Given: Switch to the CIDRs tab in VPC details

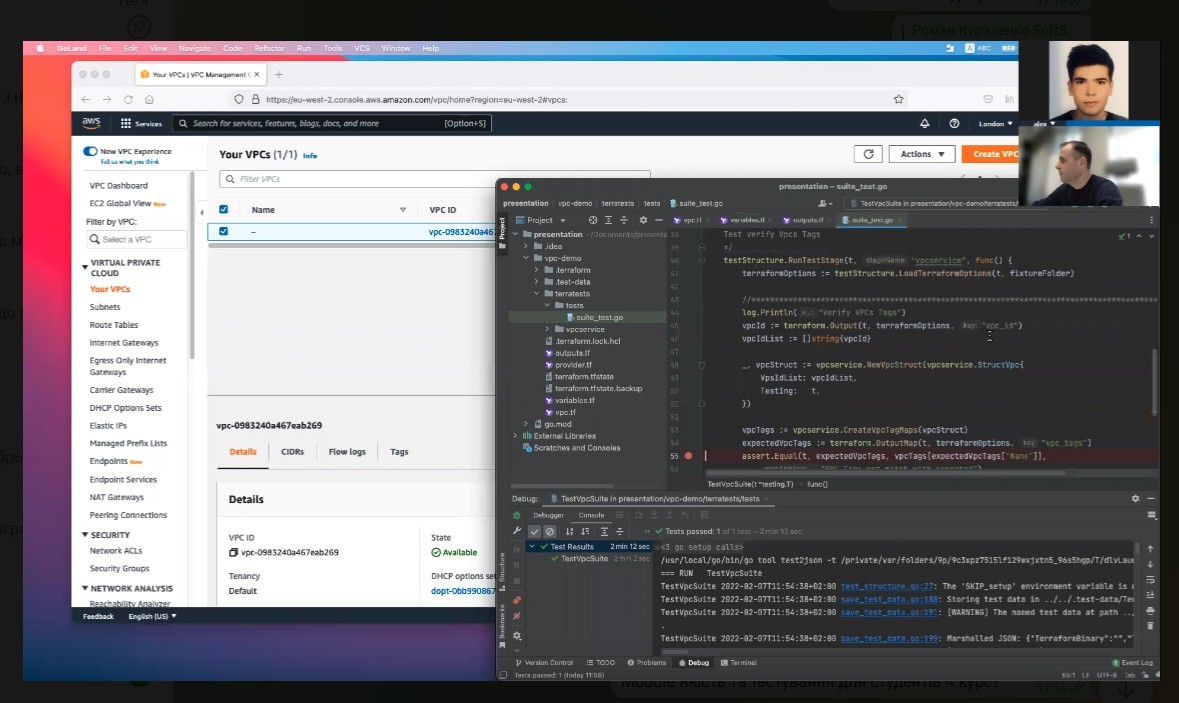Looking at the screenshot, I should [292, 452].
